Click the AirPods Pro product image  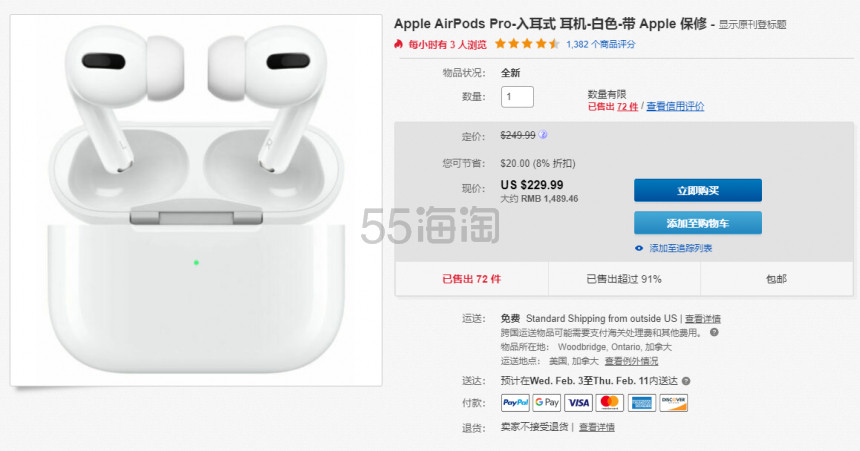[x=196, y=200]
